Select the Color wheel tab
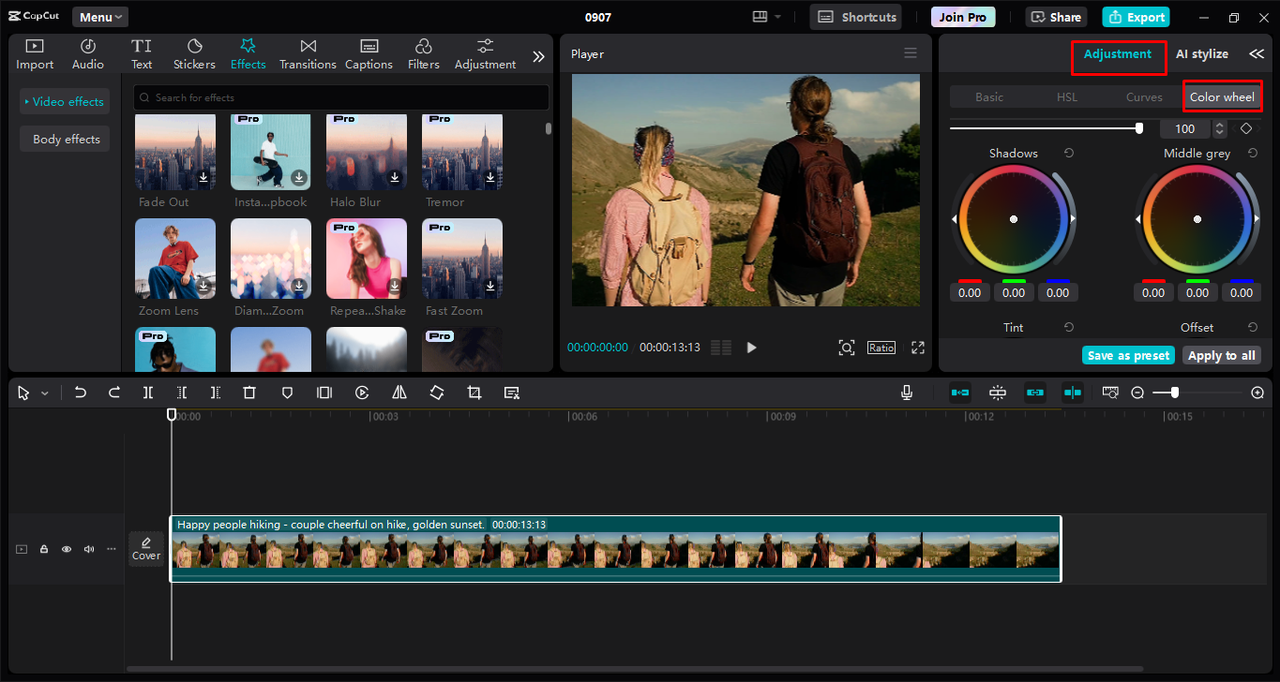Image resolution: width=1280 pixels, height=682 pixels. [1222, 97]
